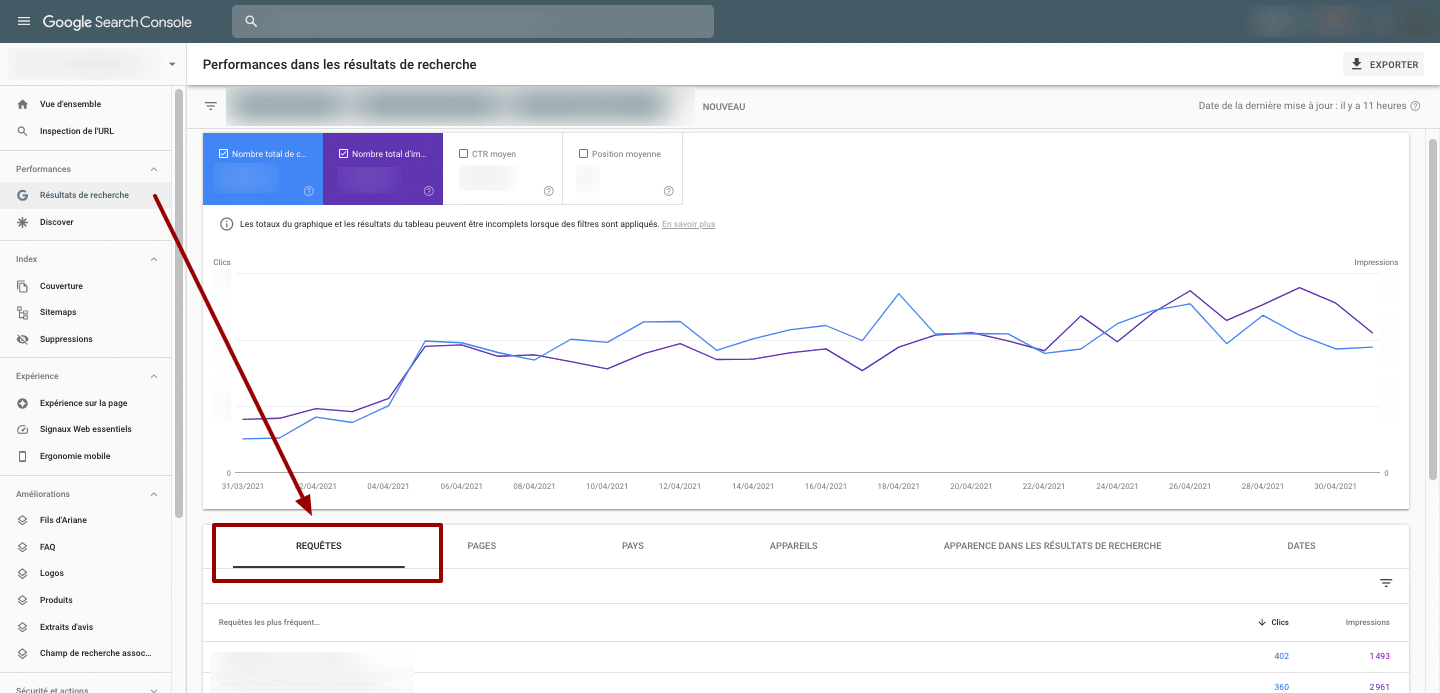
Task: Click the Signaux Web essentiels gauge icon
Action: (x=22, y=429)
